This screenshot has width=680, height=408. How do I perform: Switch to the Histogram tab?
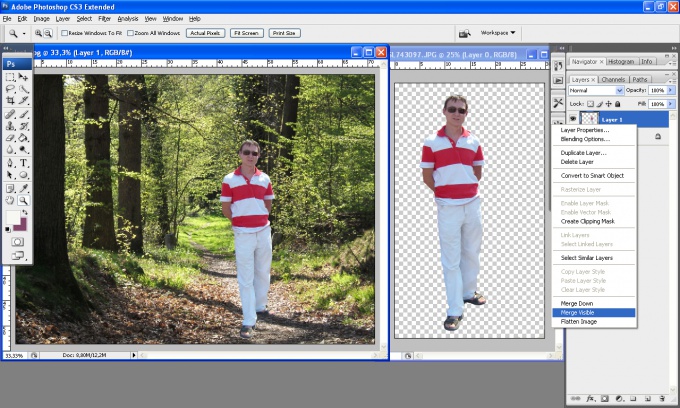coord(621,62)
